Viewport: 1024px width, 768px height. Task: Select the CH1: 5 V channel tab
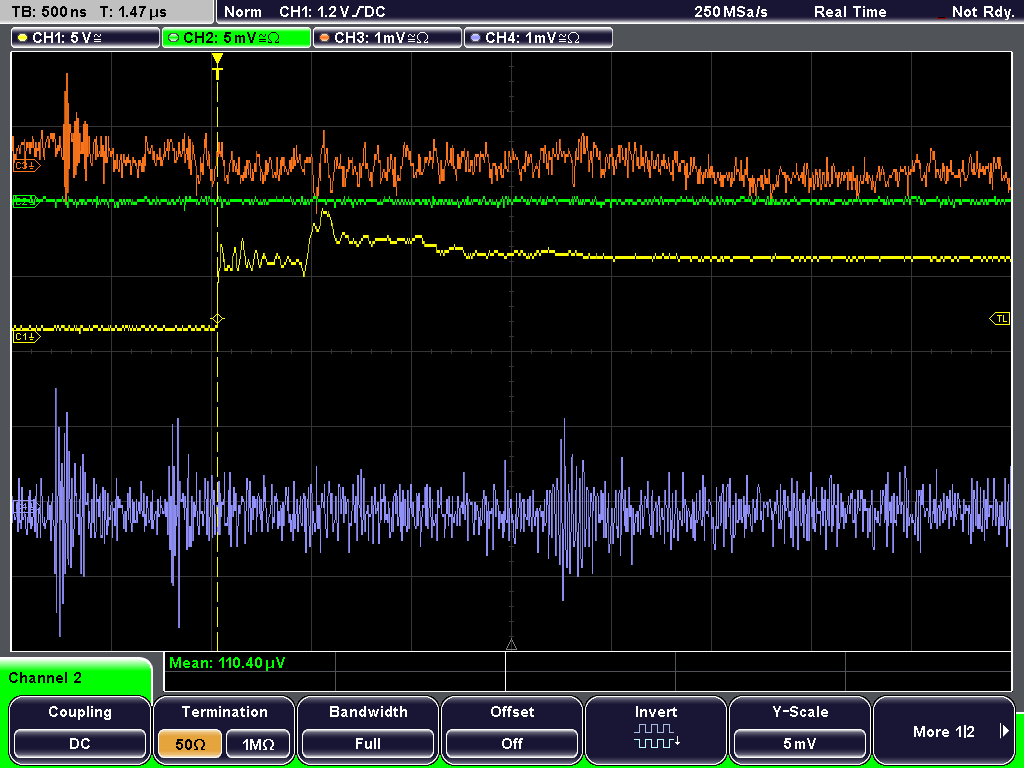pos(86,38)
